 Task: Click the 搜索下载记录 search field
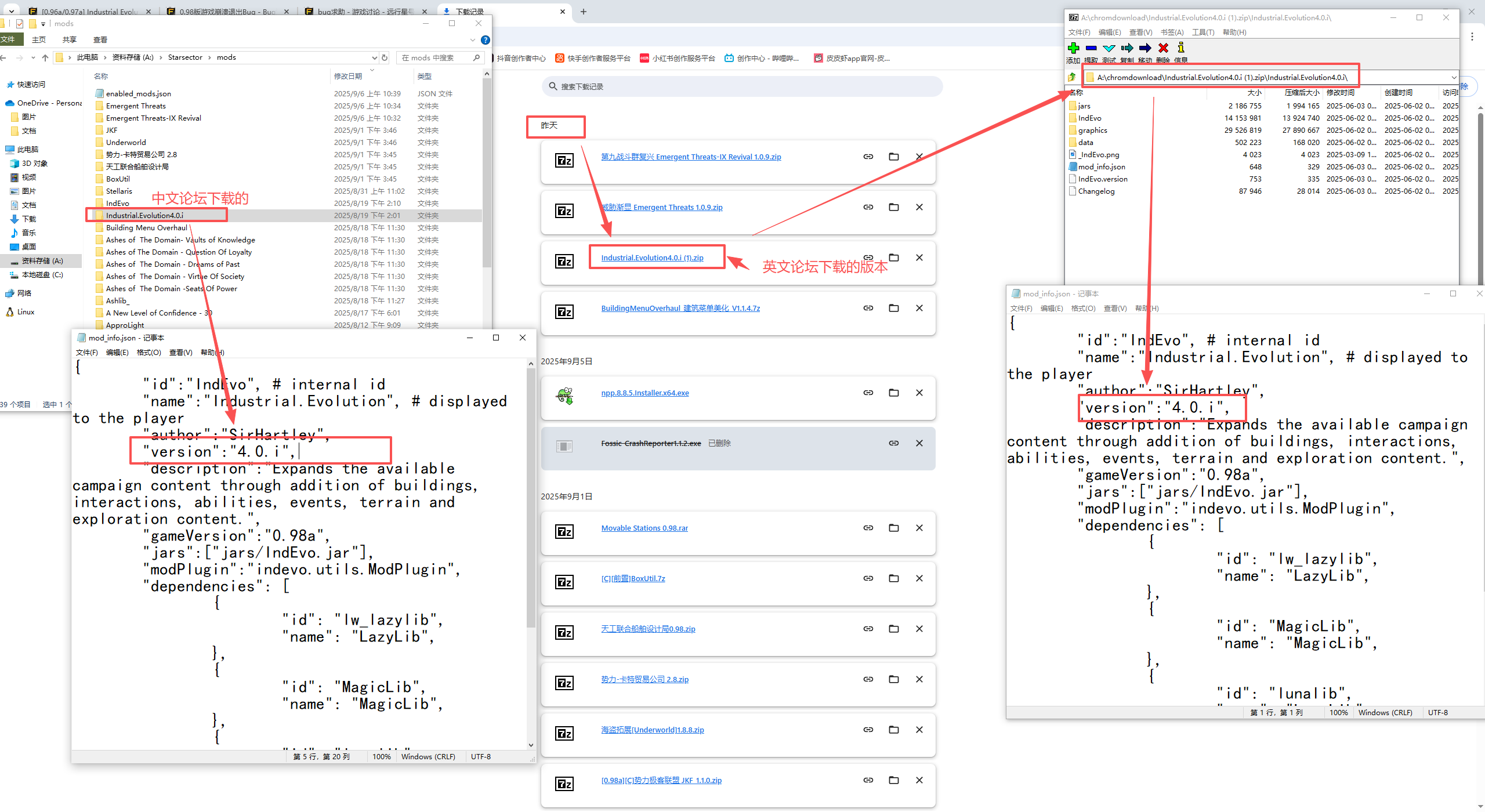point(742,86)
